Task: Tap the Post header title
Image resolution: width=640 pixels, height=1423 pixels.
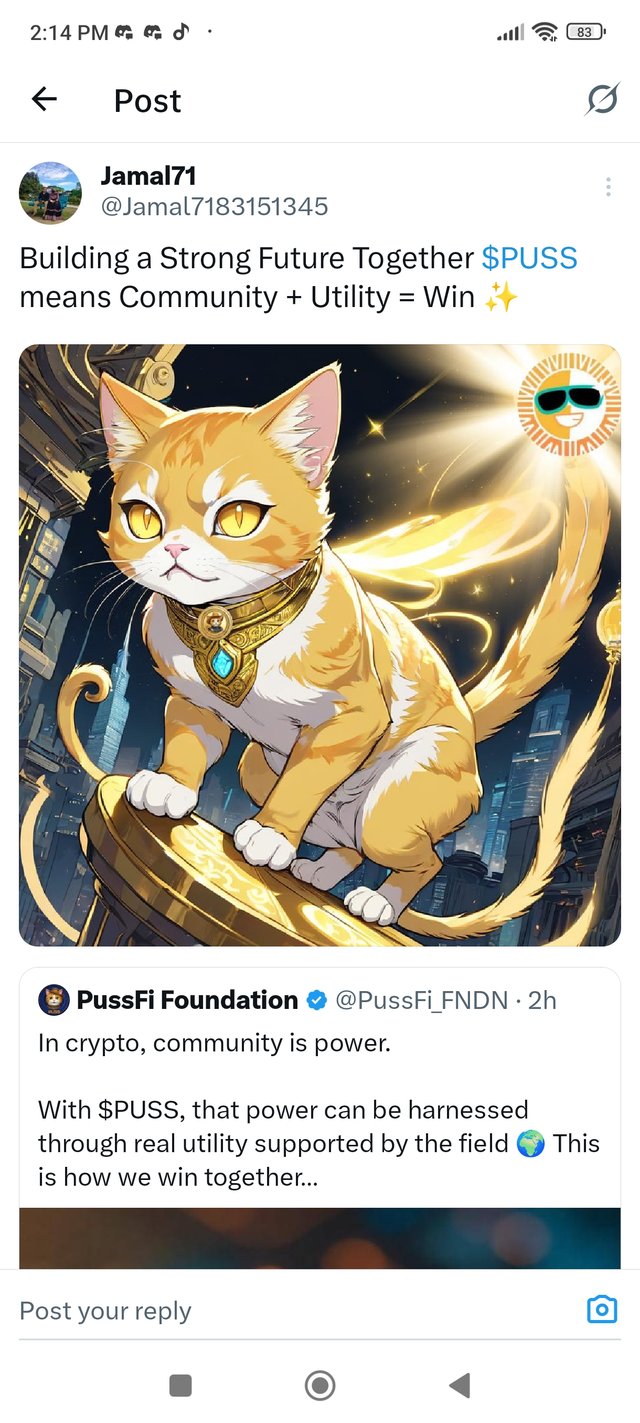Action: pyautogui.click(x=147, y=100)
